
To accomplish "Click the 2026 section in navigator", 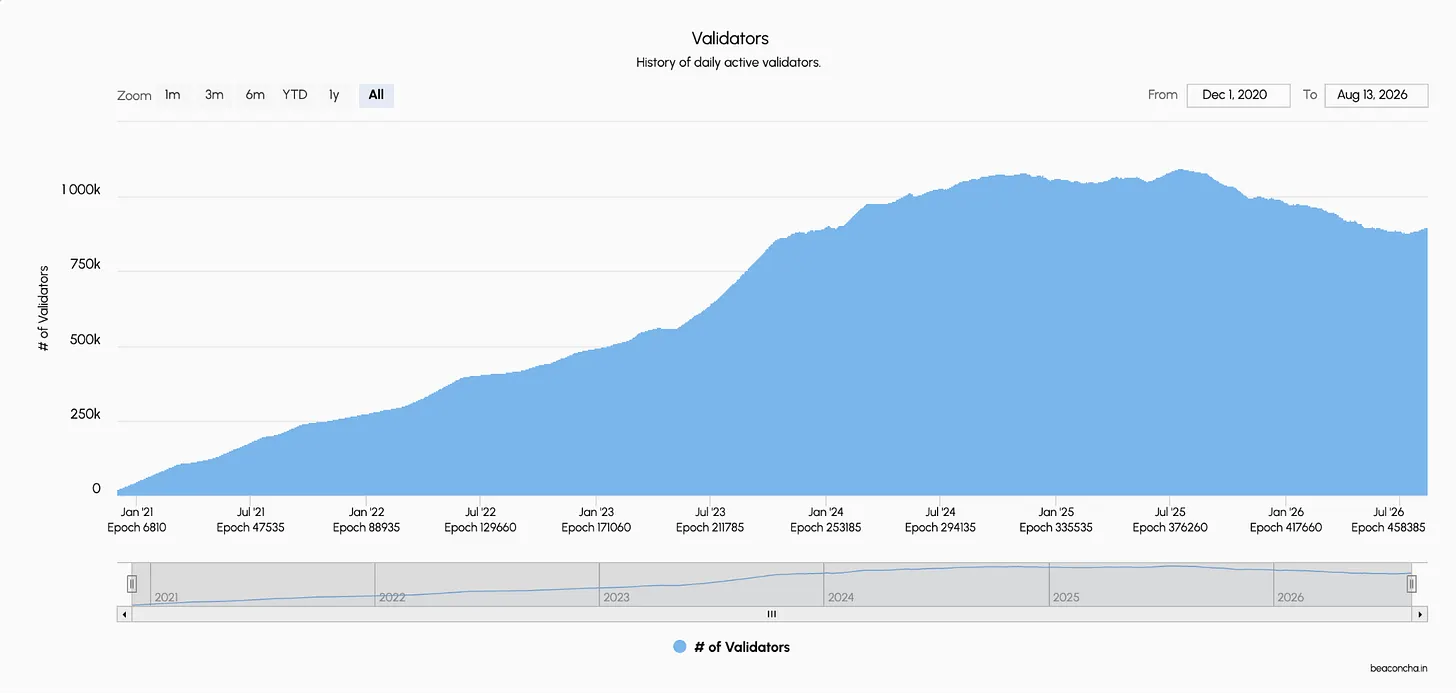I will (x=1342, y=584).
